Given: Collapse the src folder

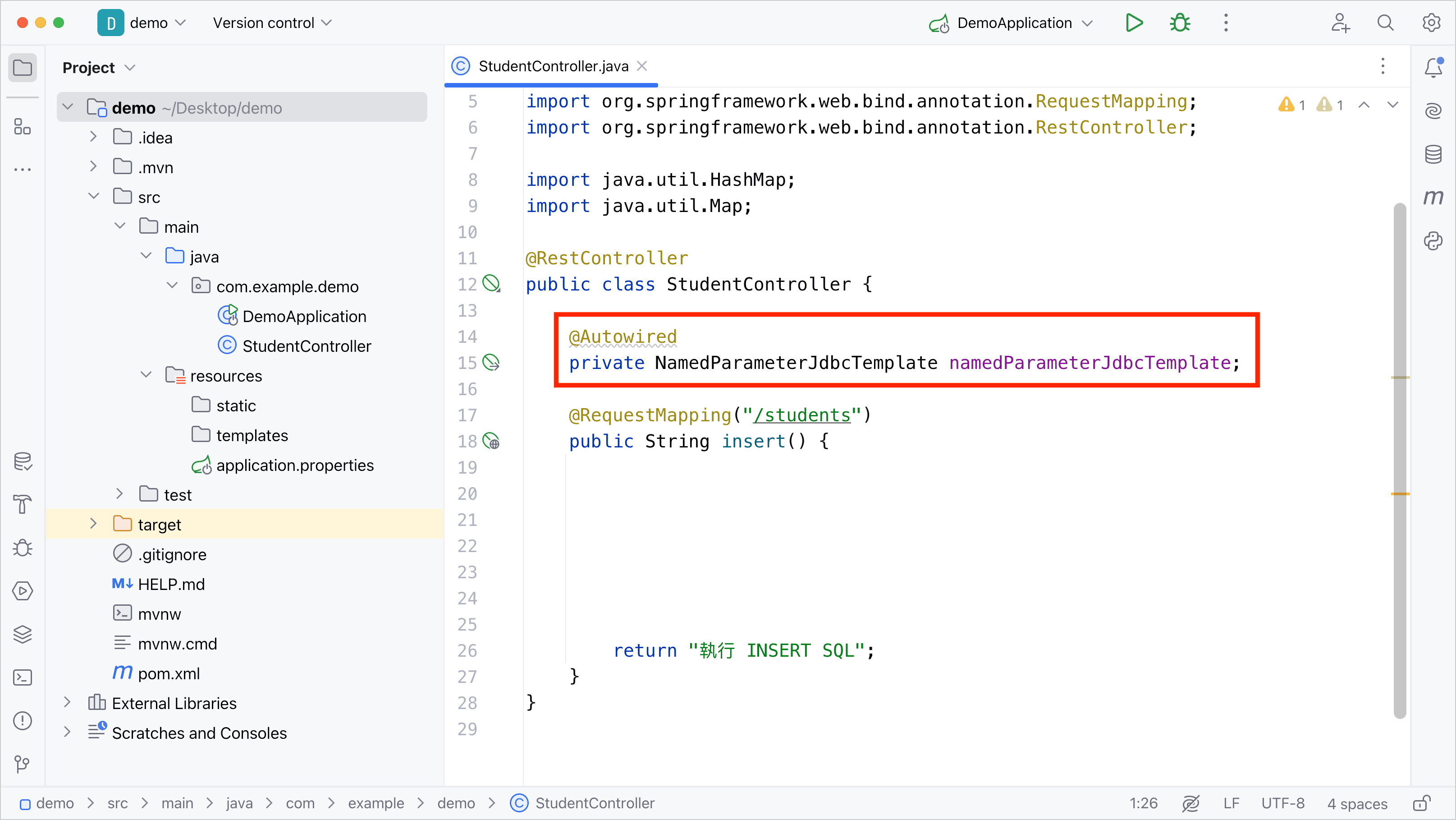Looking at the screenshot, I should point(94,196).
